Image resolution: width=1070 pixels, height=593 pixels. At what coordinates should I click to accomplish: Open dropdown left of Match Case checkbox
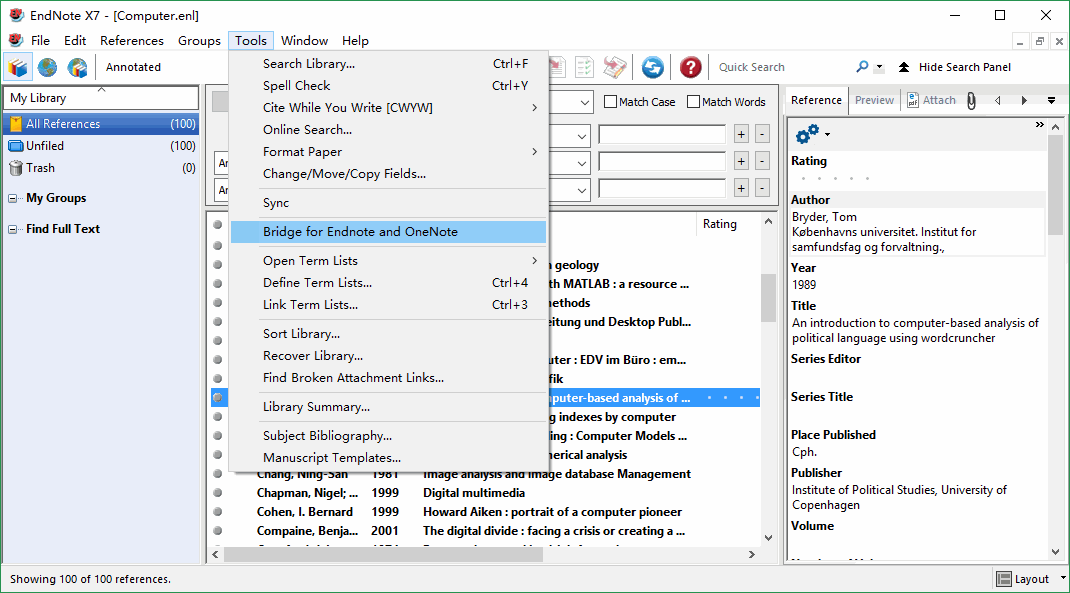coord(585,102)
